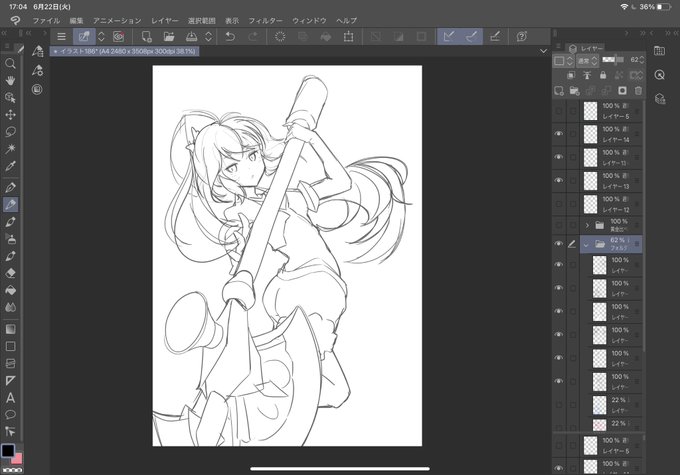Select the highlighted Pencil tool
This screenshot has height=475, width=680.
(10, 204)
